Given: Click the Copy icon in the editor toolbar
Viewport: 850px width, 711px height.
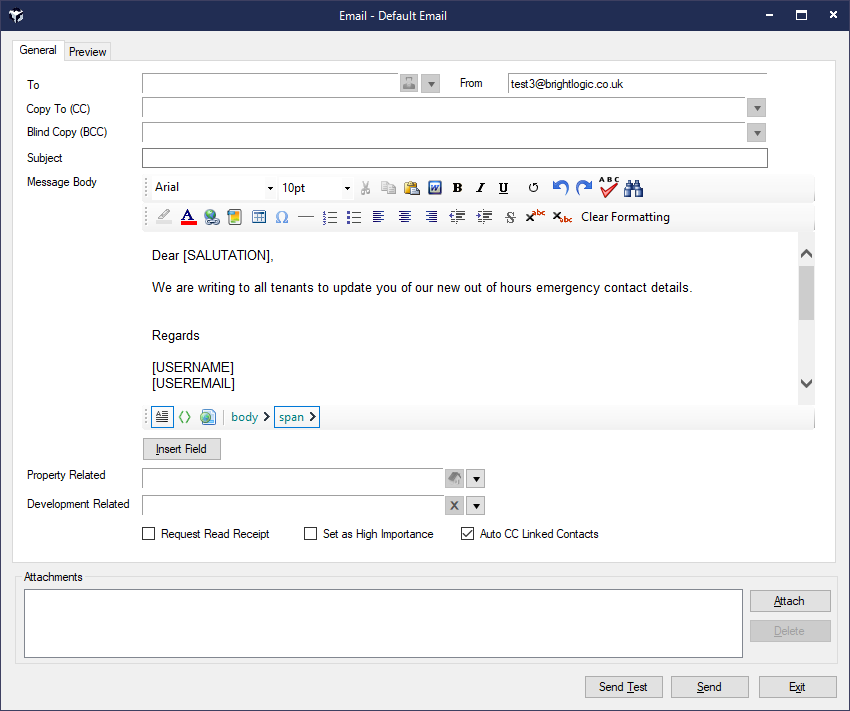Looking at the screenshot, I should pos(388,188).
